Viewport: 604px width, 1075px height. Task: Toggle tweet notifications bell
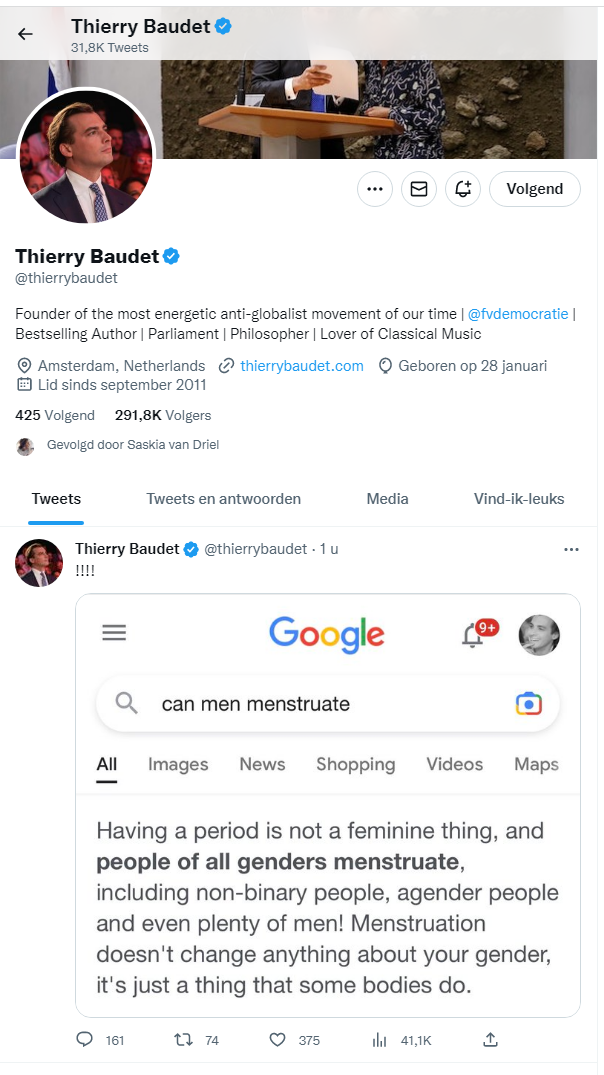pyautogui.click(x=463, y=188)
